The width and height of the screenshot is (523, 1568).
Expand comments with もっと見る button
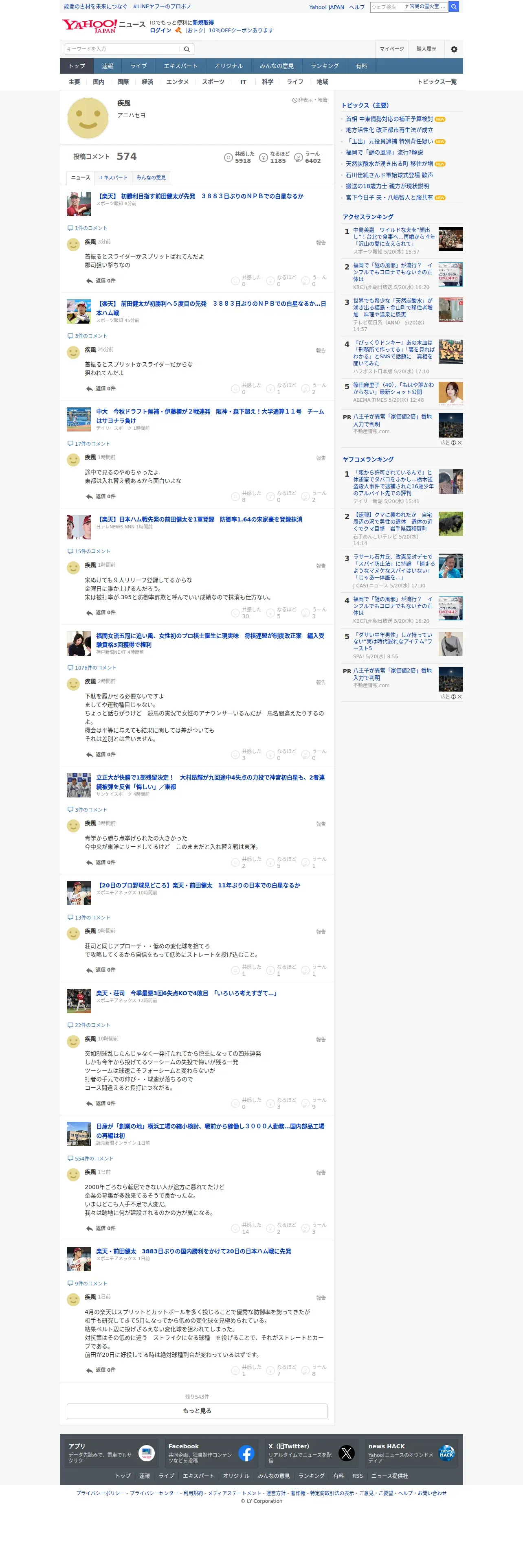pyautogui.click(x=197, y=1411)
